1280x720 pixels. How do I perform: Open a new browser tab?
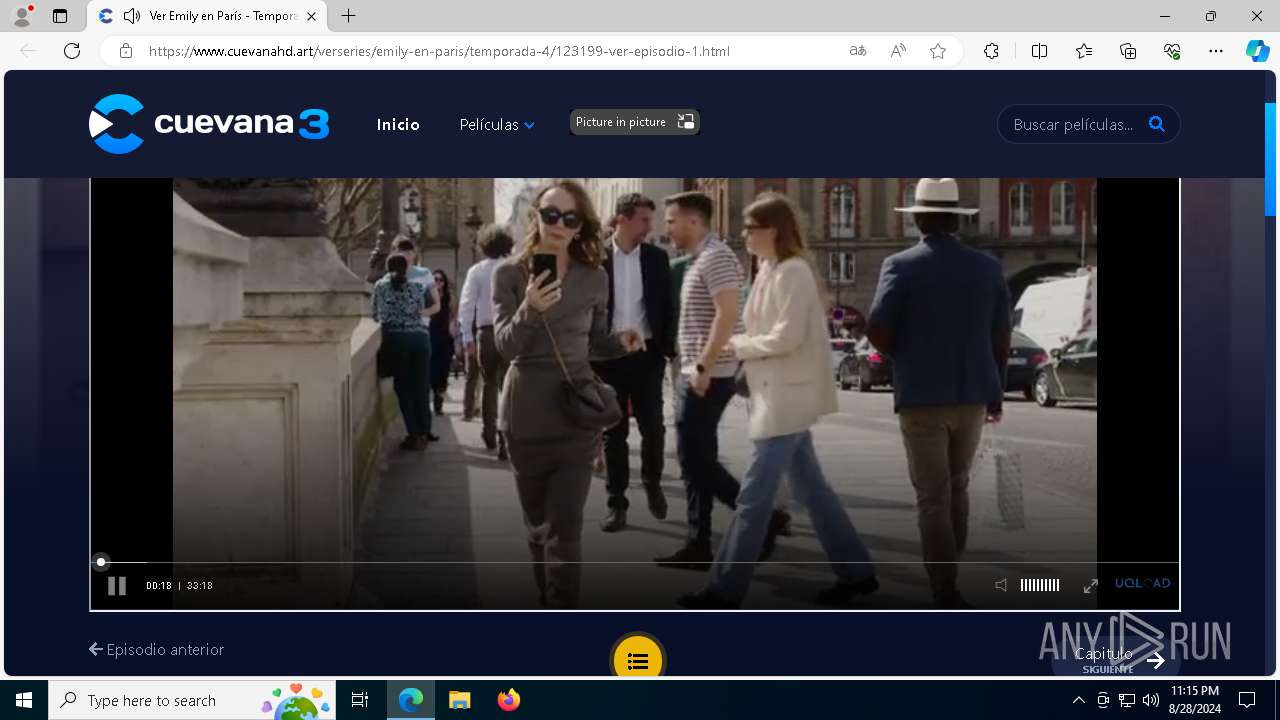[x=348, y=16]
